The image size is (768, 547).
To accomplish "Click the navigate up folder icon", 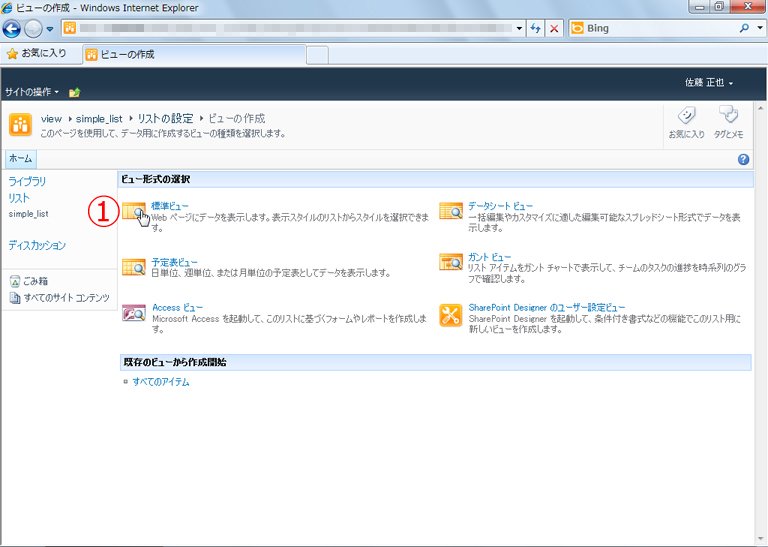I will [74, 92].
